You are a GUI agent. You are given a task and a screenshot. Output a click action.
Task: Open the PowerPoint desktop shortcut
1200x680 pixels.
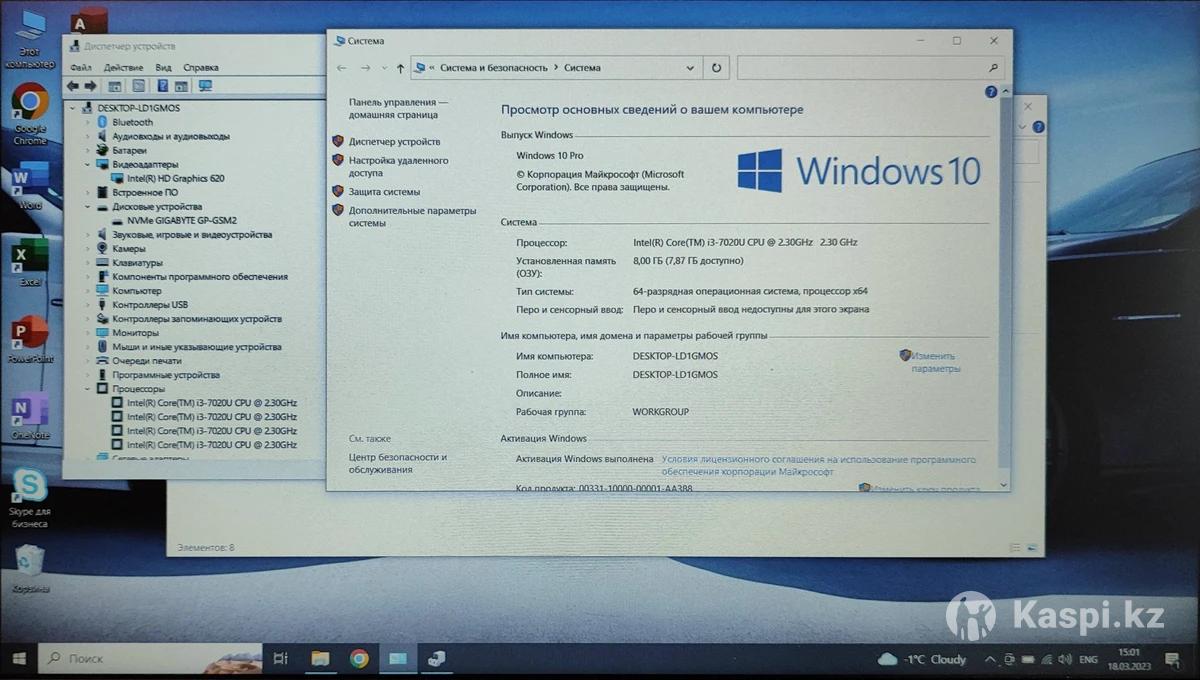[30, 340]
